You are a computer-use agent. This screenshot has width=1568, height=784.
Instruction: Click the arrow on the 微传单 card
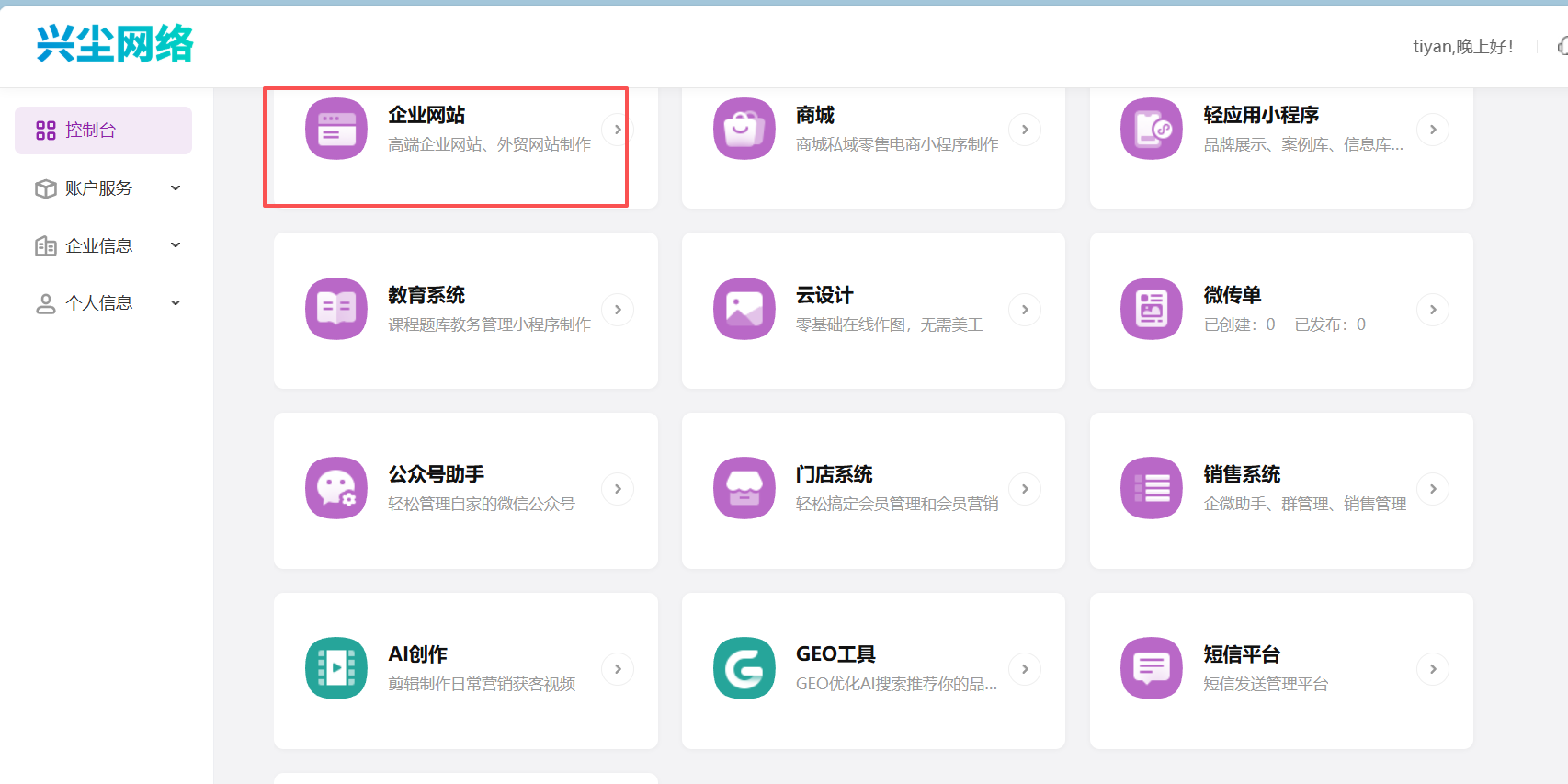coord(1433,310)
